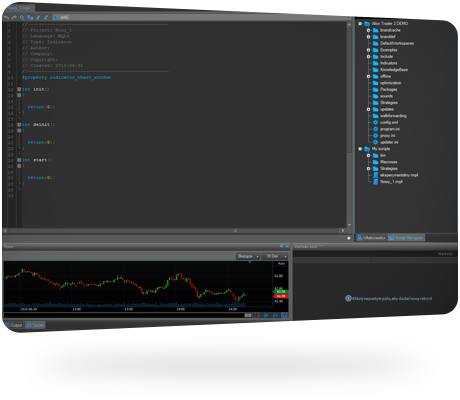Click the zoom-in icon below the chart

click(266, 315)
